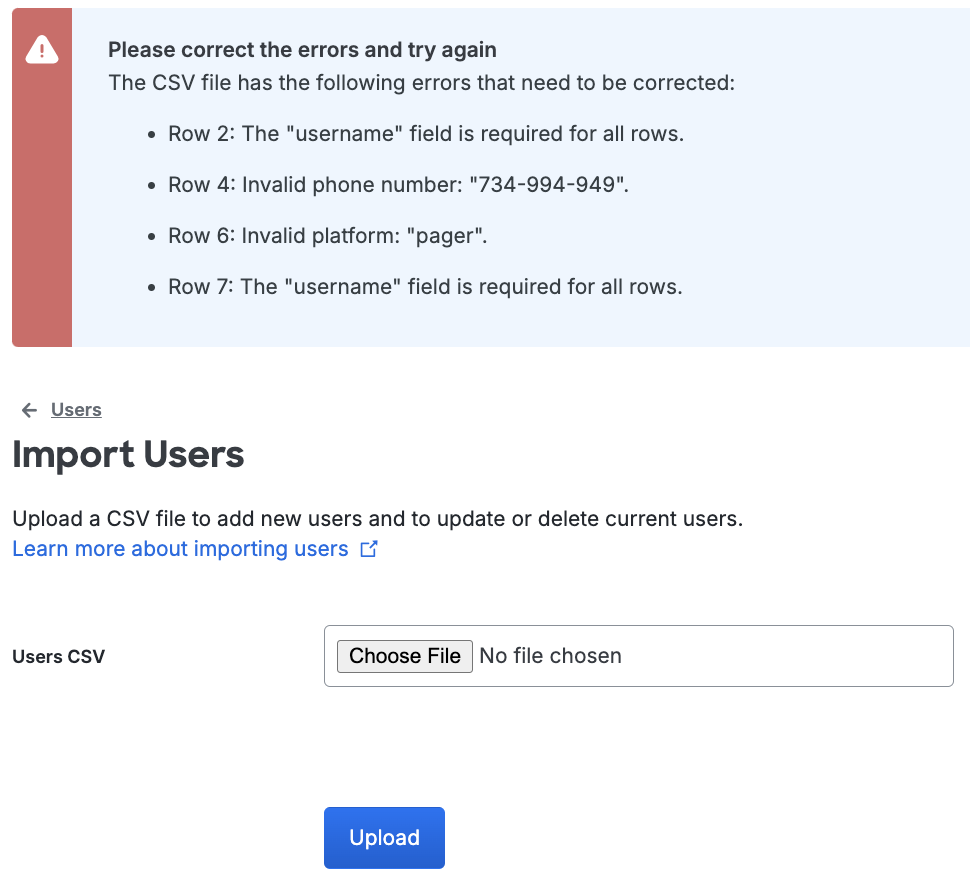Viewport: 970px width, 888px height.
Task: Select the alert banner exclamation symbol
Action: click(41, 50)
